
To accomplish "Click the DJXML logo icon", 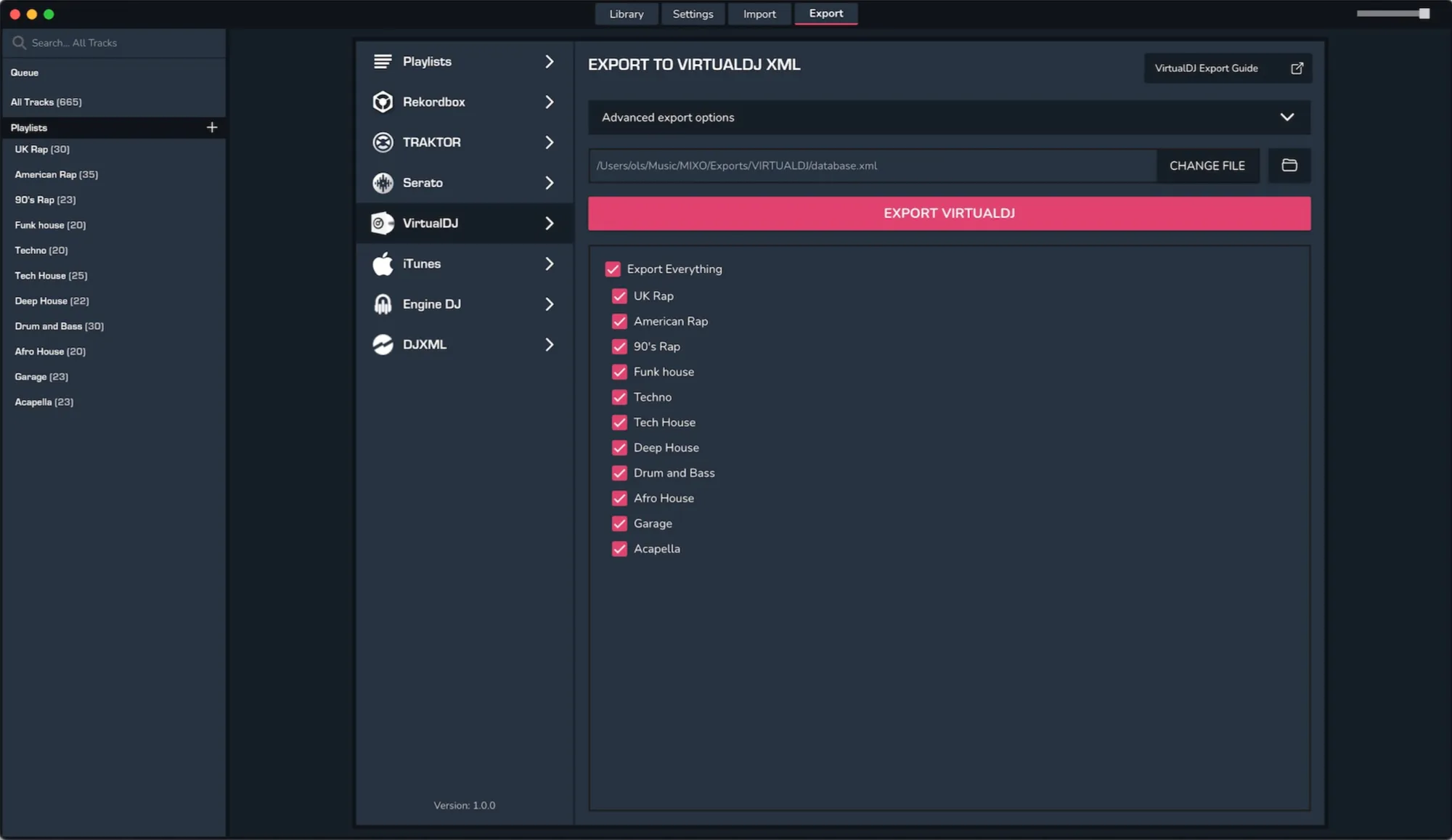I will pyautogui.click(x=383, y=345).
